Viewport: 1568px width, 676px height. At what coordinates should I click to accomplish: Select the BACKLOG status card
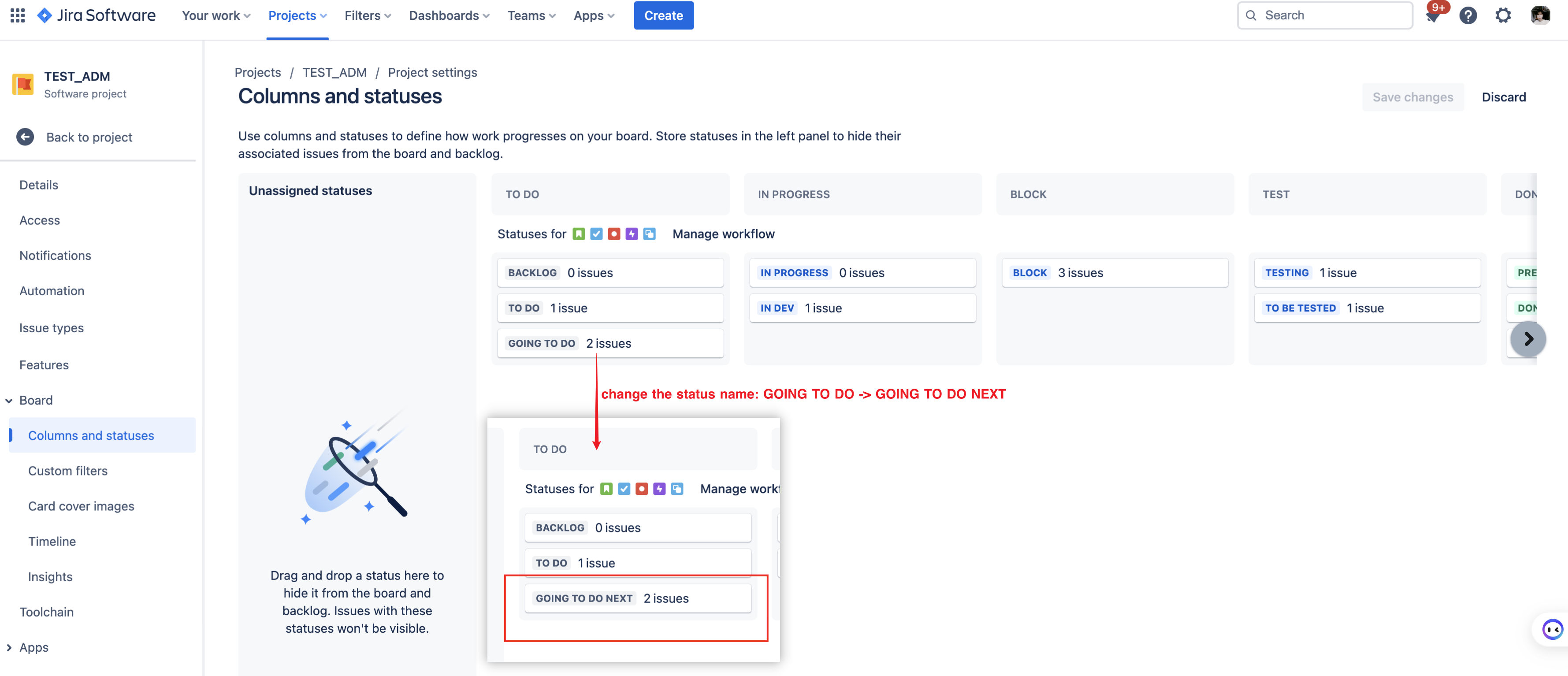(610, 273)
